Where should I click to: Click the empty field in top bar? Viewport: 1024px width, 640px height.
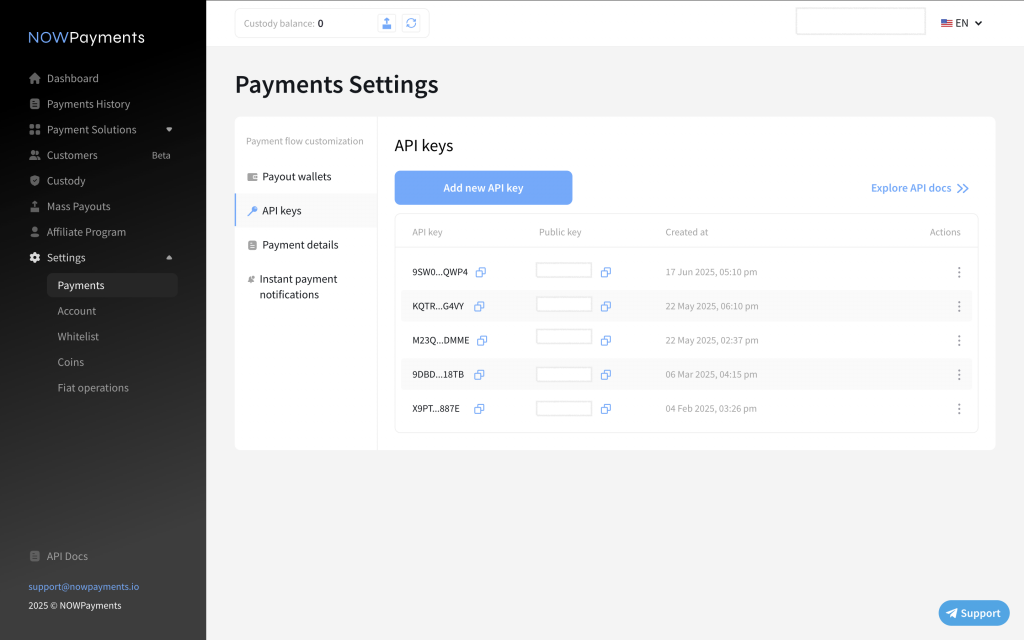[x=860, y=22]
